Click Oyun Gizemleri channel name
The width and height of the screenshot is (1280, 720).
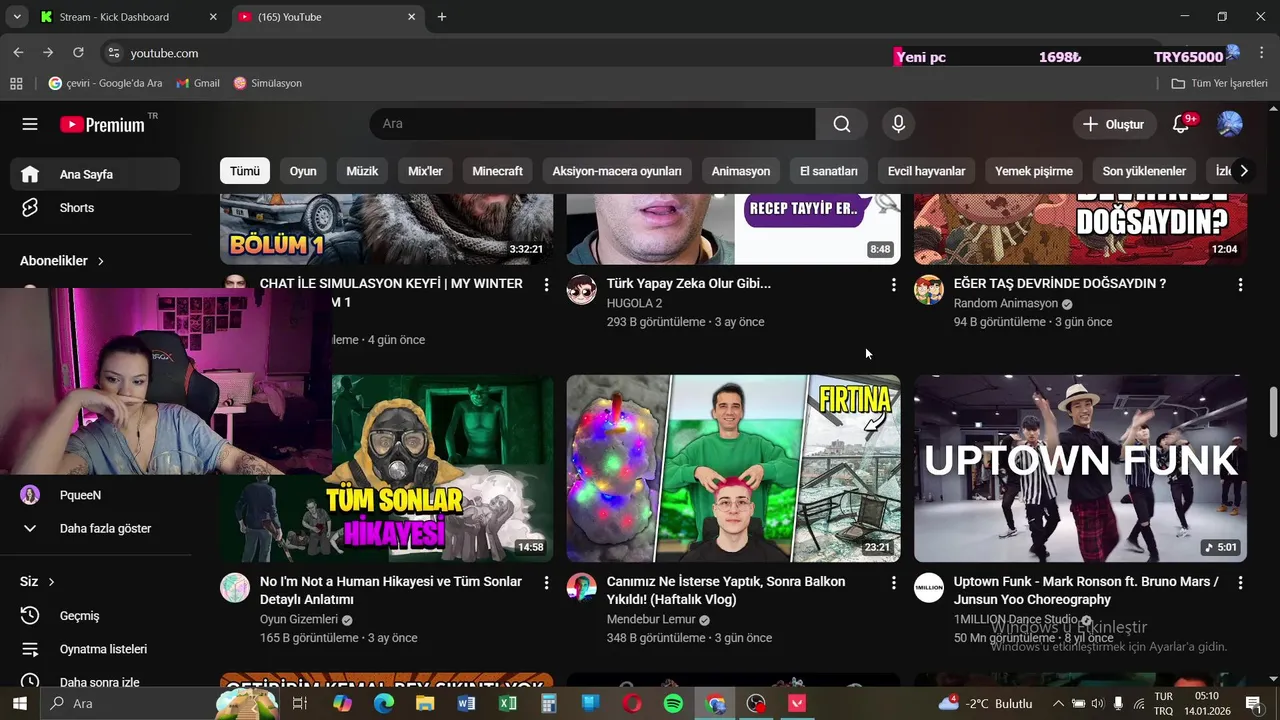[298, 620]
